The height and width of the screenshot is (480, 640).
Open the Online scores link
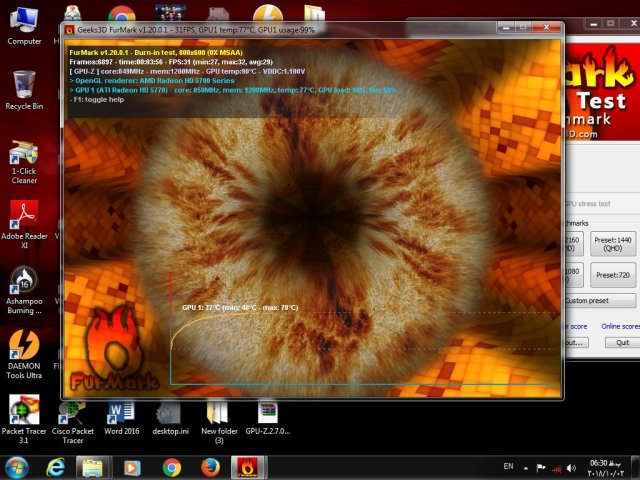[x=619, y=326]
